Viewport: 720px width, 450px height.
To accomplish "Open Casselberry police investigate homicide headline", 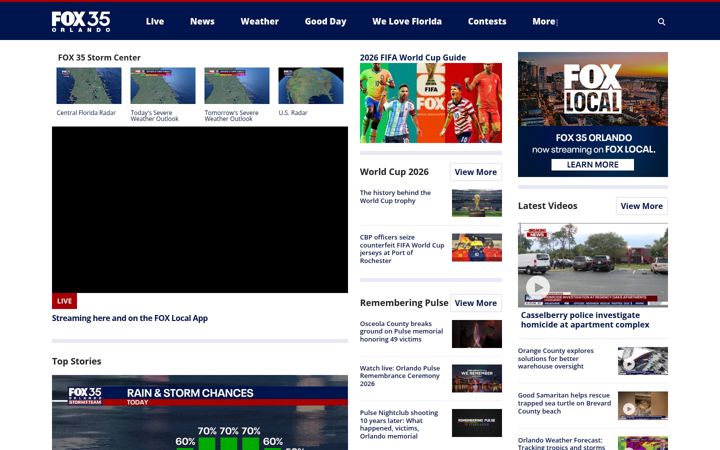I will tap(585, 320).
